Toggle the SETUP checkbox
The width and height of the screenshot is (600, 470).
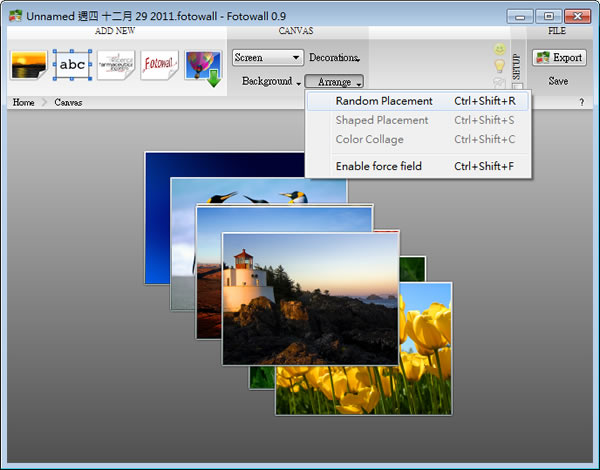coord(517,86)
